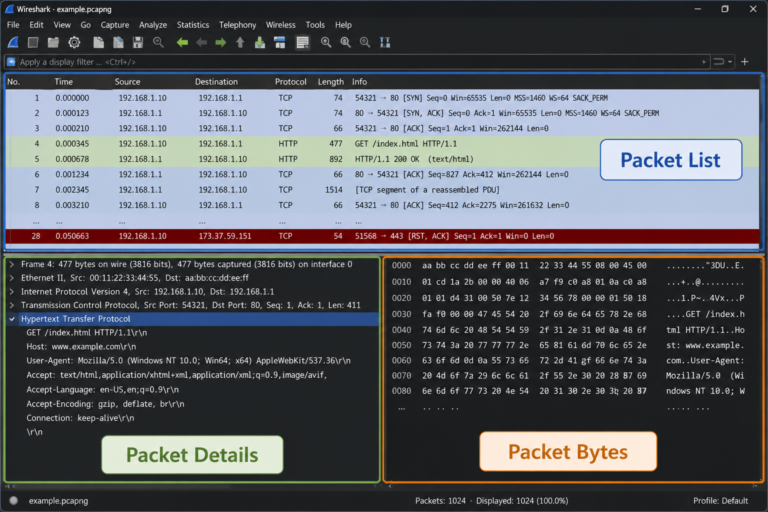Select the Accept-Encoding: gzip, deflate line
Screen dimensions: 768x512
click(105, 404)
